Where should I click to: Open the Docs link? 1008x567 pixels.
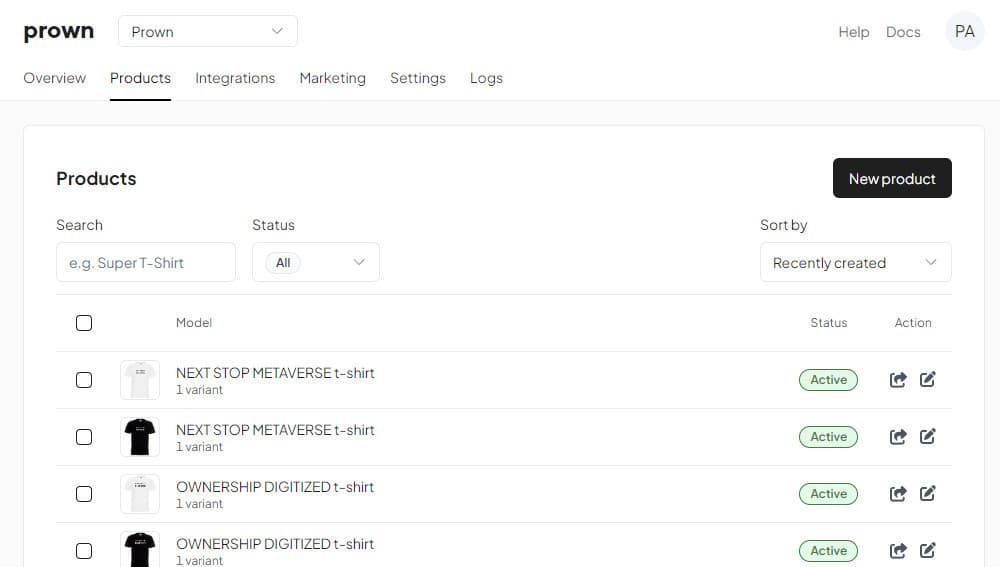[902, 32]
